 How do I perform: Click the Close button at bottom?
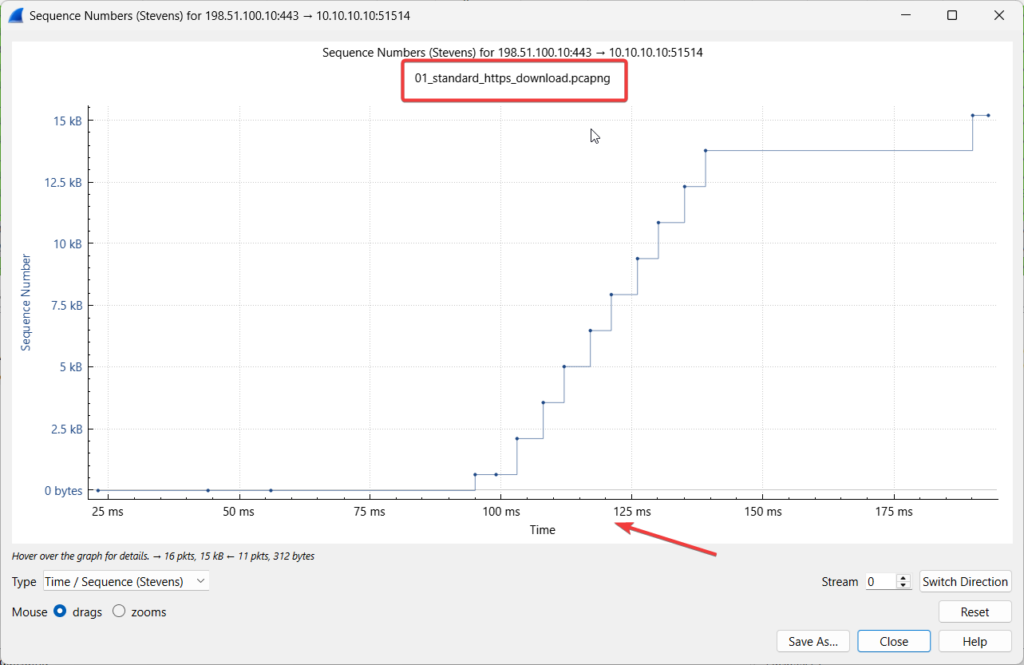[894, 641]
